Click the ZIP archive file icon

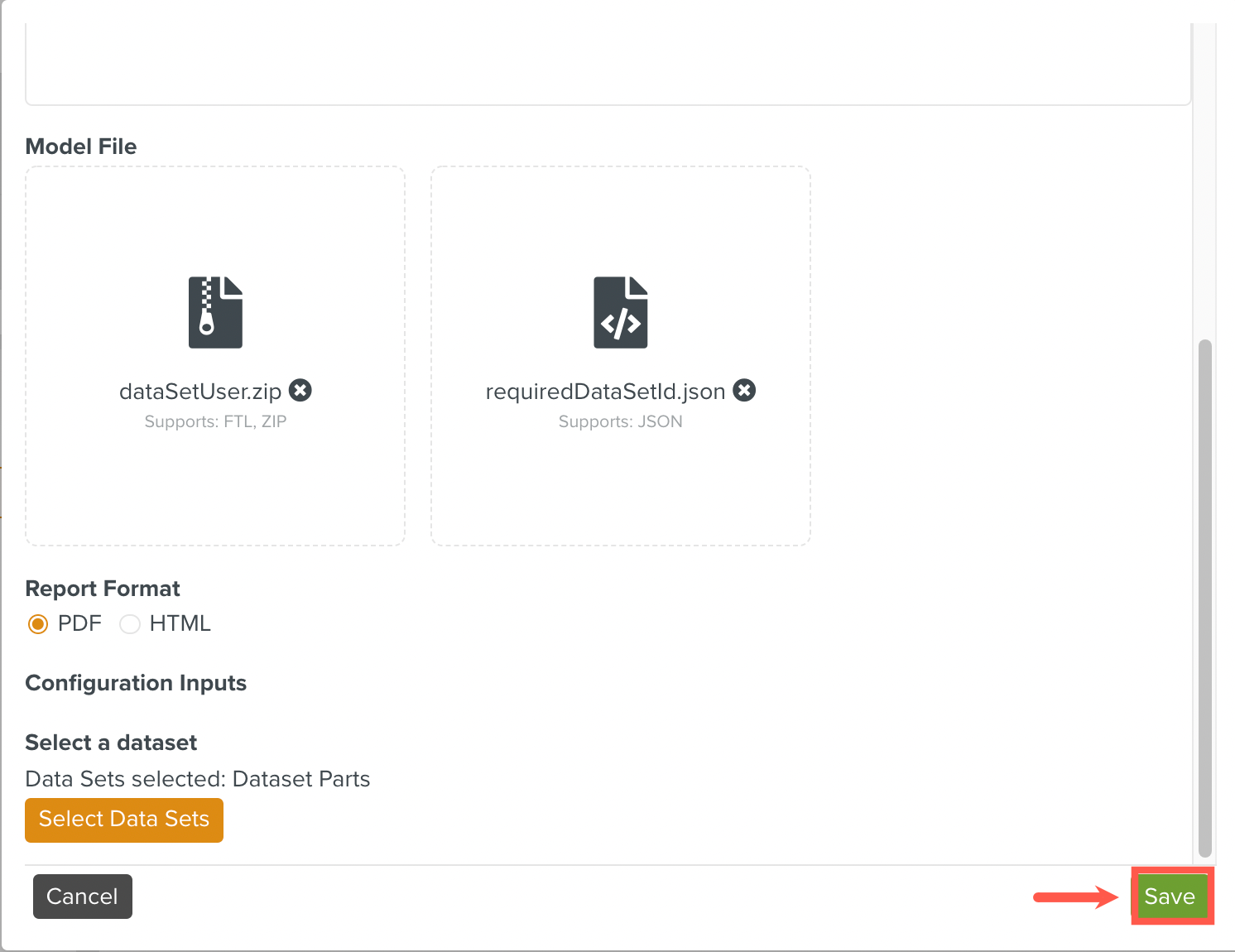(215, 312)
